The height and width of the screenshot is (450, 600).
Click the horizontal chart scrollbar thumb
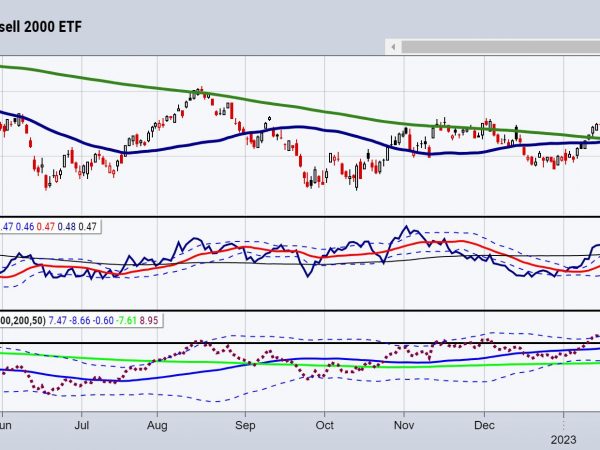(501, 47)
